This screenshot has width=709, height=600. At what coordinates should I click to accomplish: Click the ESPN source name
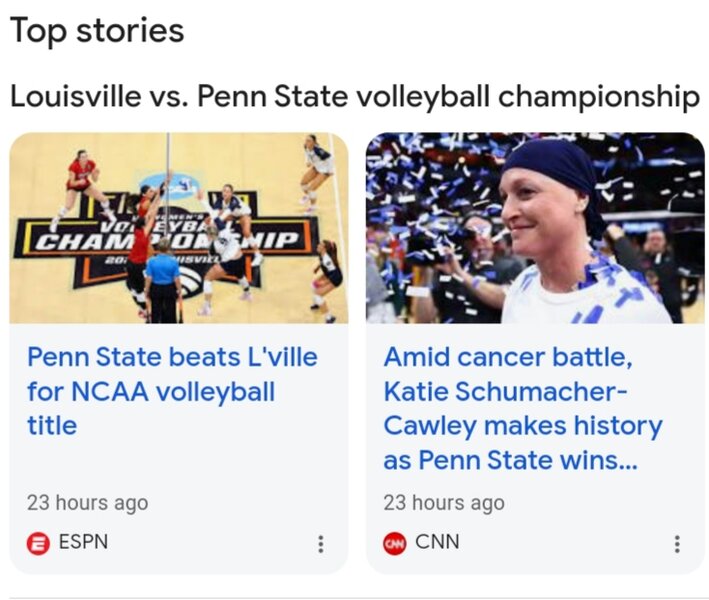coord(84,542)
